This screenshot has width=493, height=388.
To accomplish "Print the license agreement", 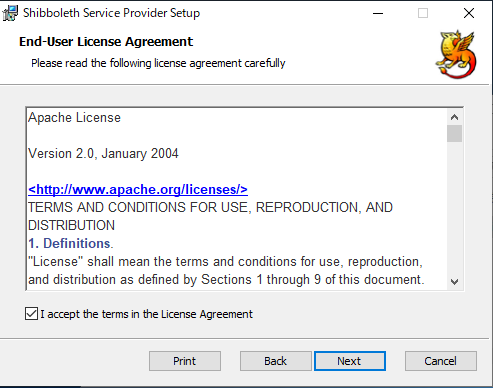I will pyautogui.click(x=185, y=361).
